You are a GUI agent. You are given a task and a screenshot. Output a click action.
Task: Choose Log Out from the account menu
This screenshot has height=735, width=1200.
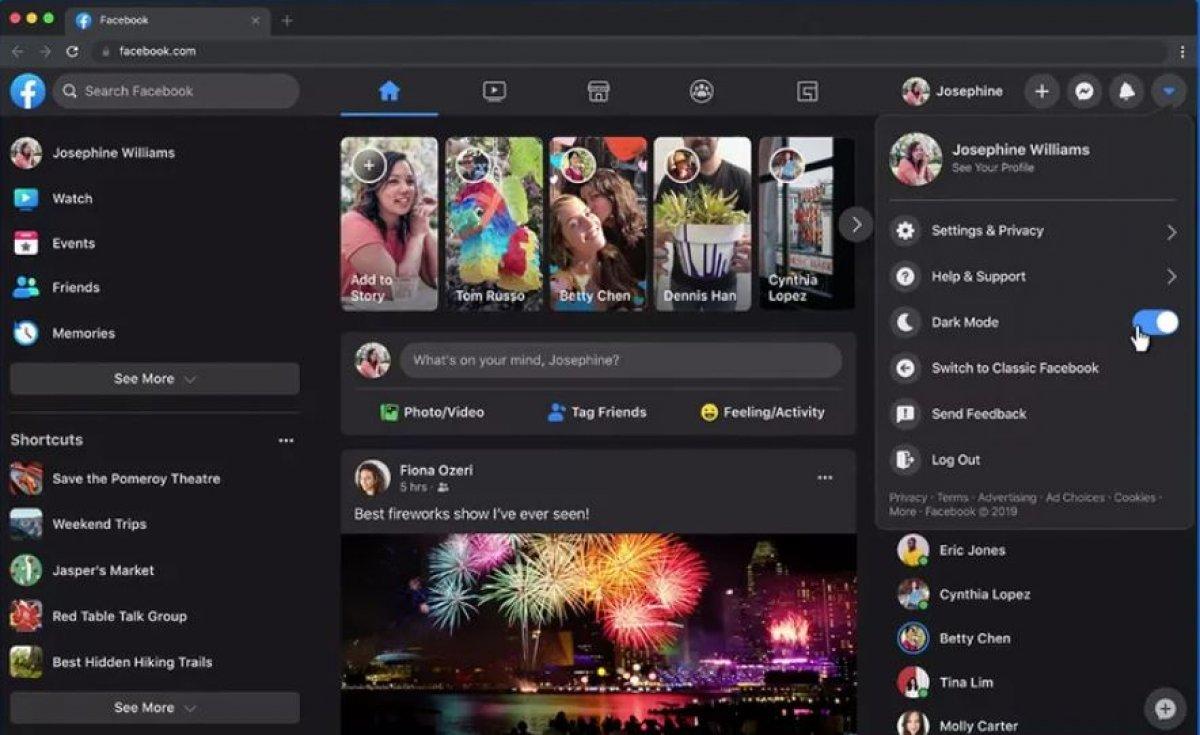(955, 460)
